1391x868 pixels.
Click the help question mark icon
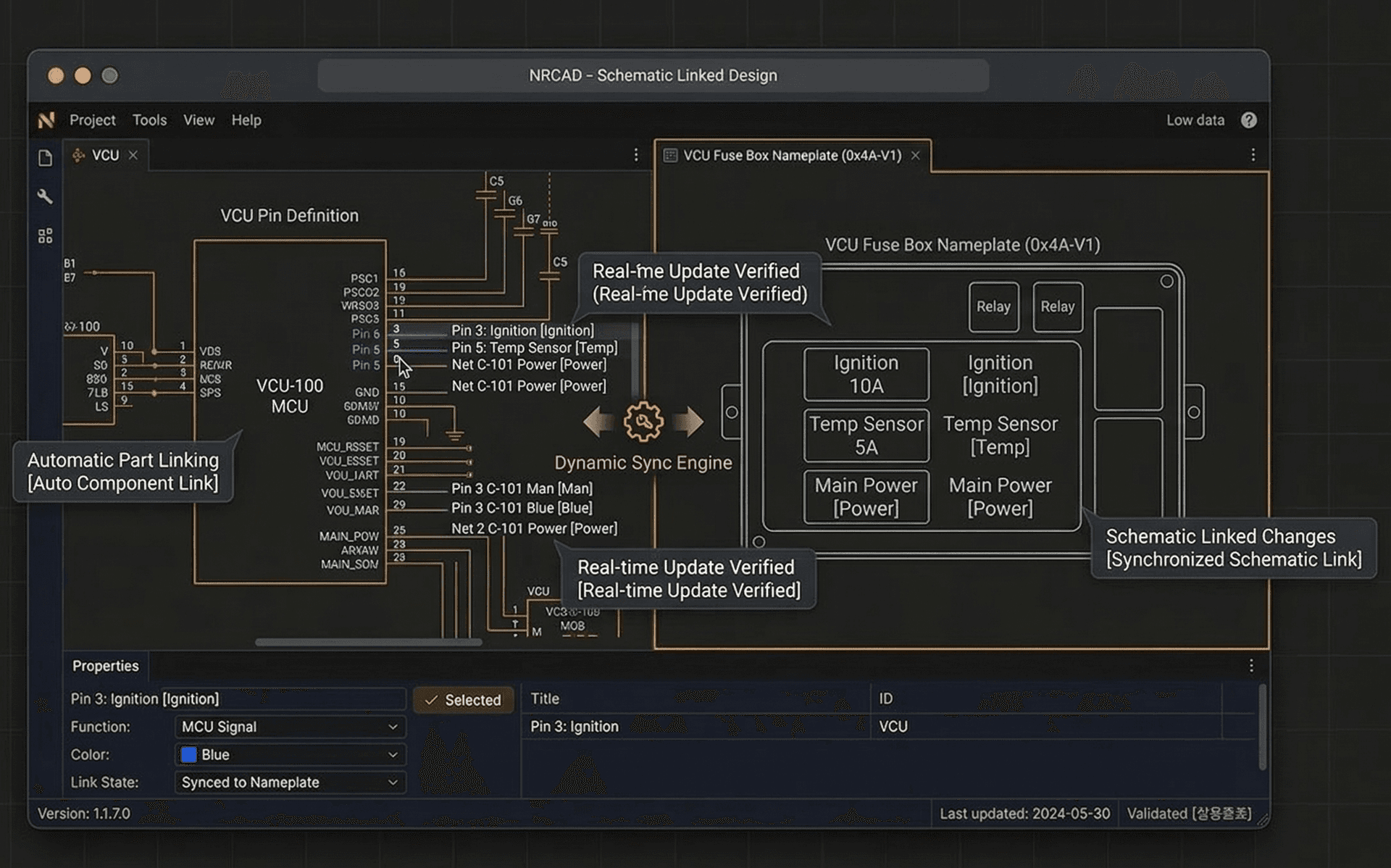pos(1248,120)
